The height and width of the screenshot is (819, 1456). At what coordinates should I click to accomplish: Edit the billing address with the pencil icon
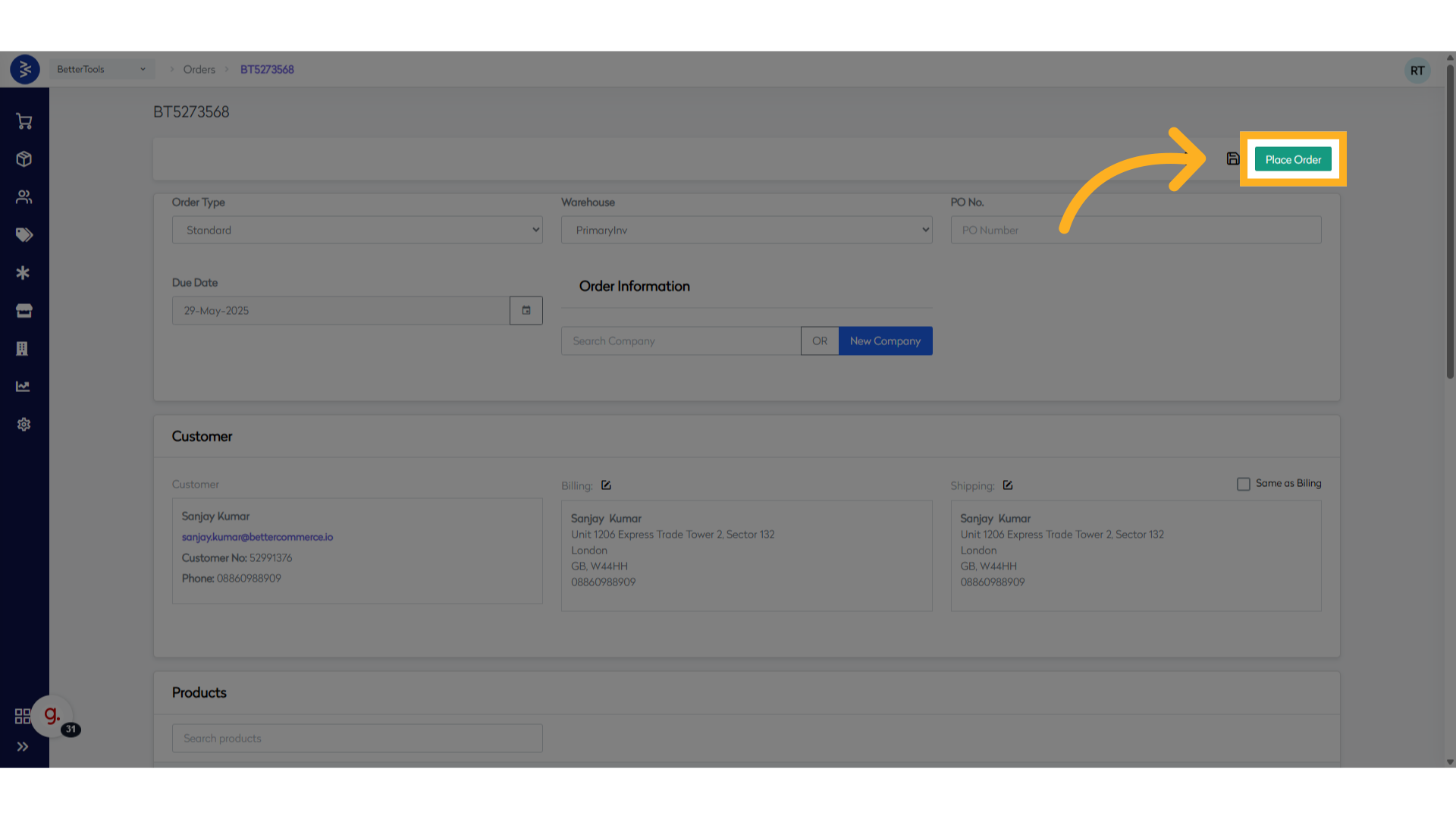(x=606, y=485)
